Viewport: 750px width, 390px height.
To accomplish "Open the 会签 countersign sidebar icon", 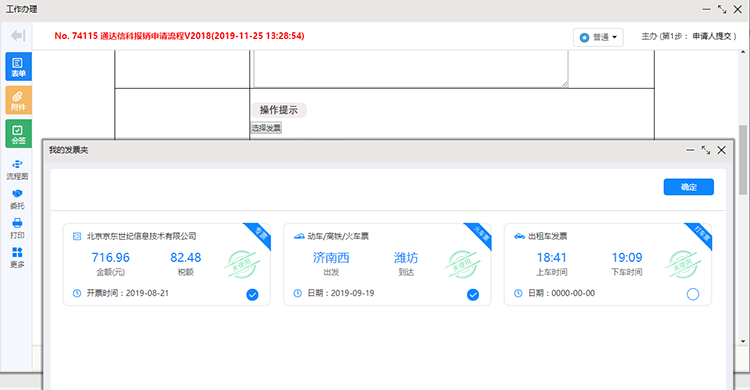I will tap(19, 134).
